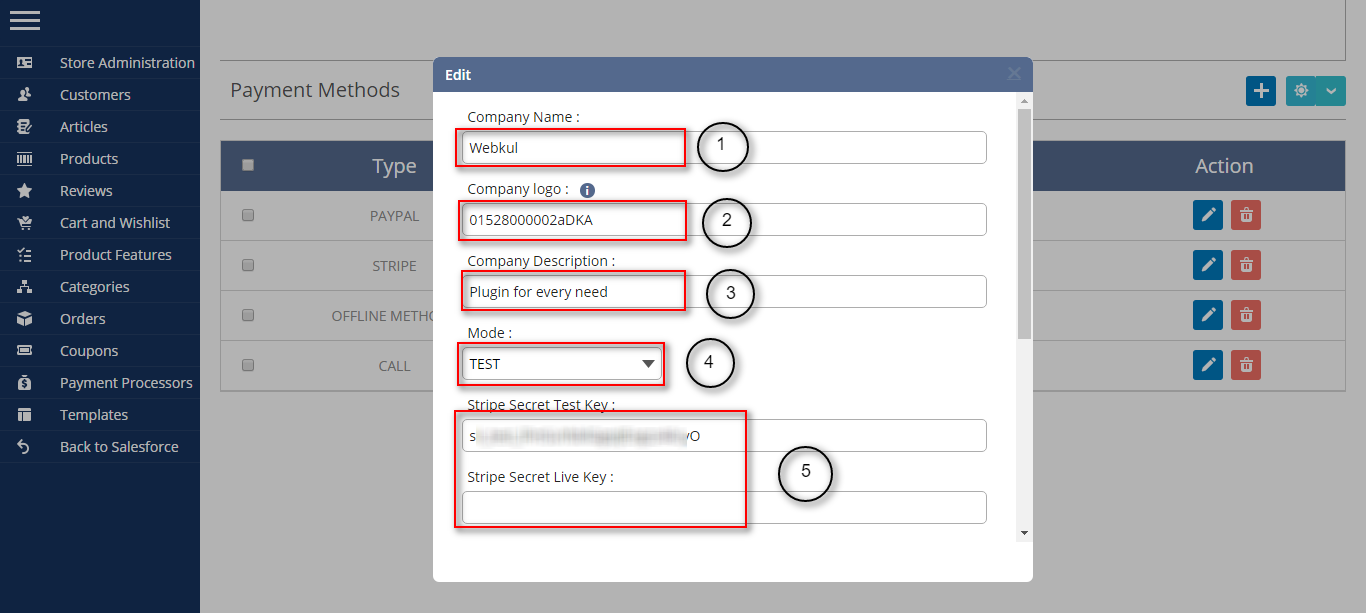
Task: Delete the STRIPE payment method
Action: 1246,265
